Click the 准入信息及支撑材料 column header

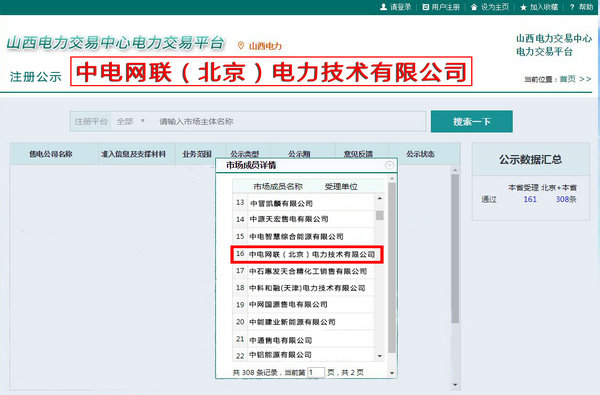point(133,154)
